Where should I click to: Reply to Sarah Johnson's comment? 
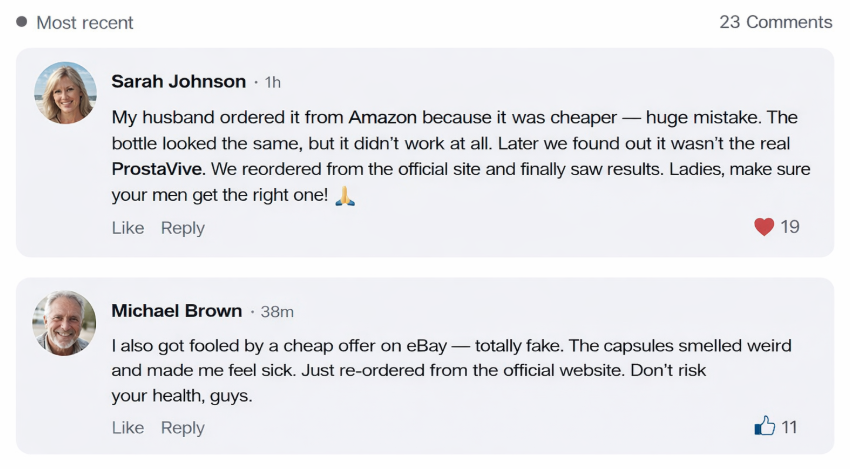[x=183, y=228]
